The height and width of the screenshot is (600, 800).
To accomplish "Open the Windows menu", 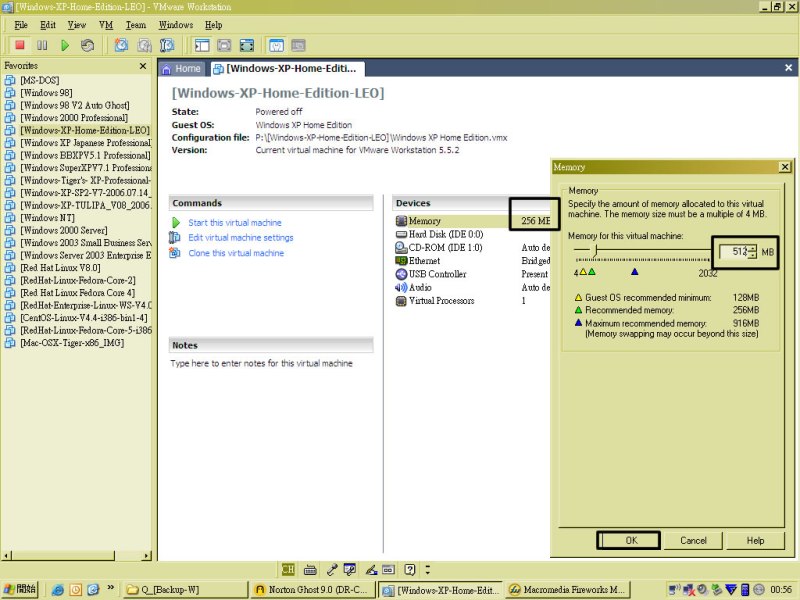I will (x=176, y=25).
